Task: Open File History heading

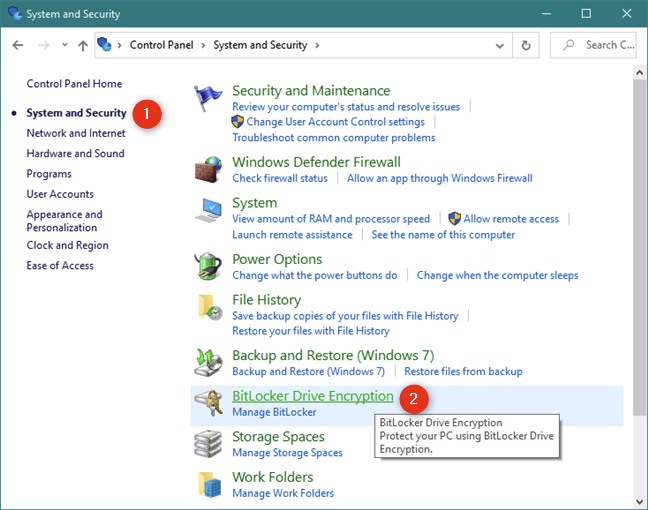Action: pyautogui.click(x=267, y=300)
